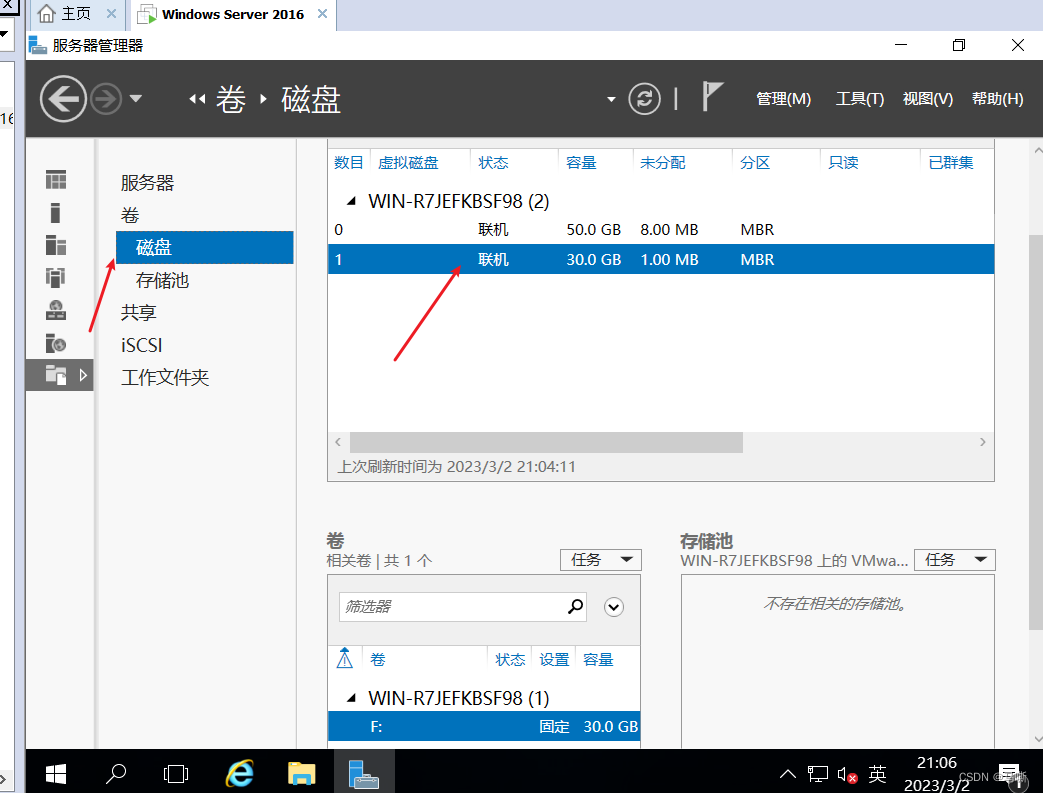Select the F: volume row
This screenshot has width=1043, height=793.
click(484, 726)
